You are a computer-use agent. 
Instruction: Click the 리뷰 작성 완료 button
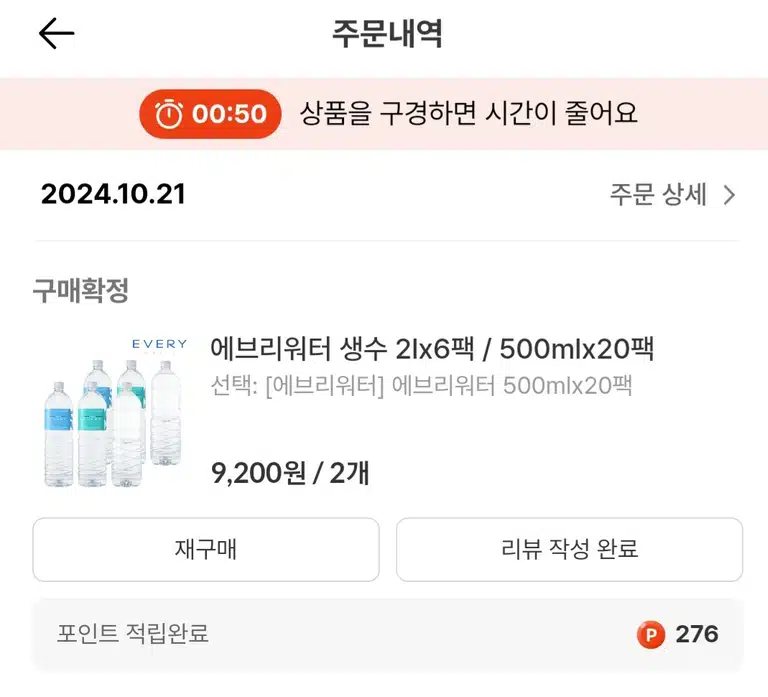(569, 550)
